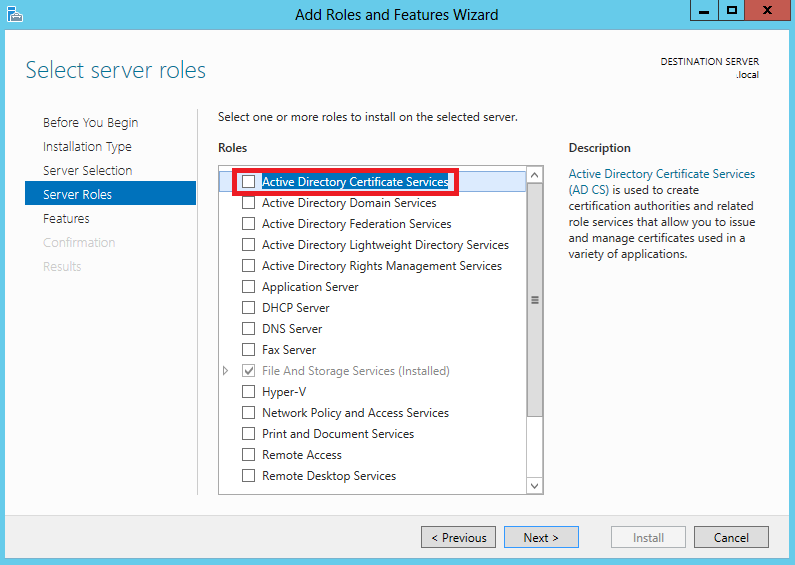The image size is (795, 565).
Task: Click the wizard icon in title bar
Action: pos(15,14)
